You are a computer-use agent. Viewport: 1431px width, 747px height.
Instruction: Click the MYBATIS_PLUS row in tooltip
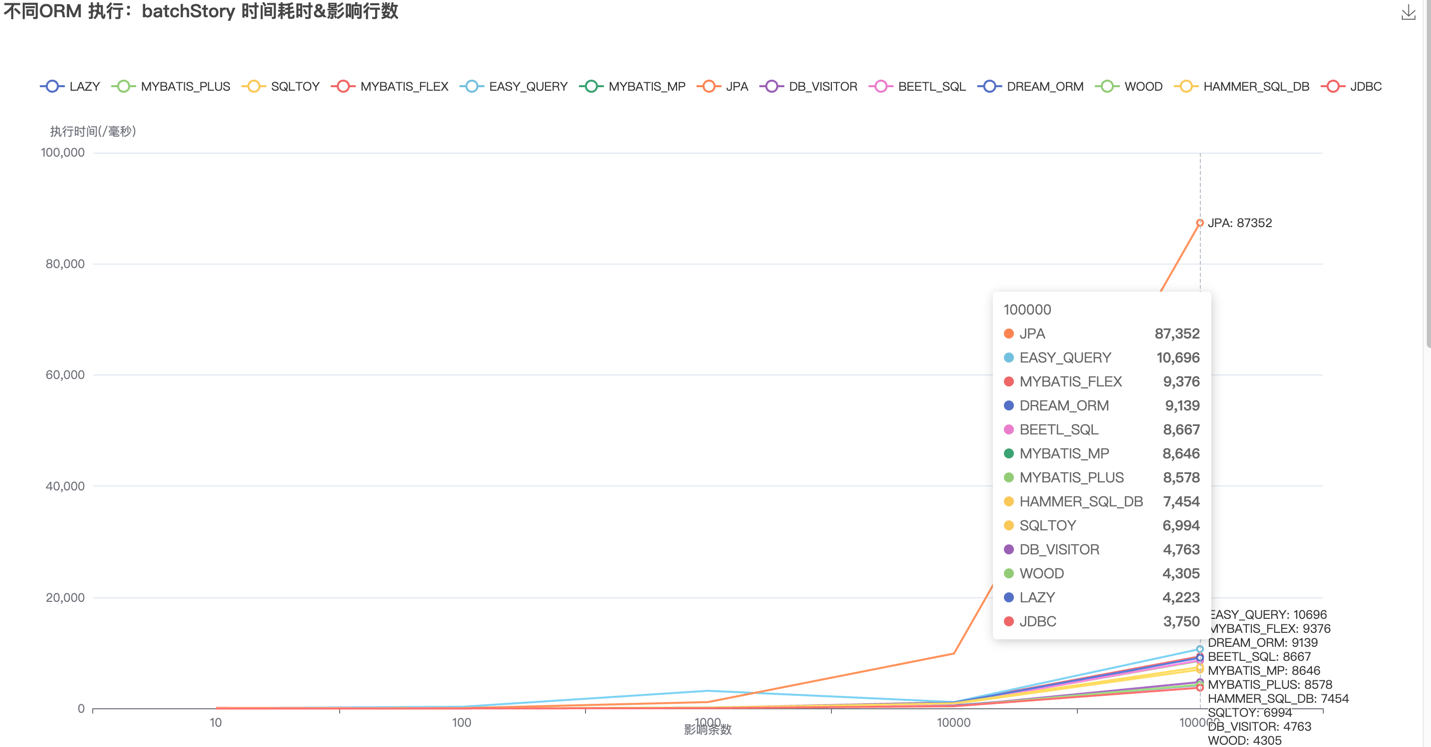pyautogui.click(x=1101, y=478)
